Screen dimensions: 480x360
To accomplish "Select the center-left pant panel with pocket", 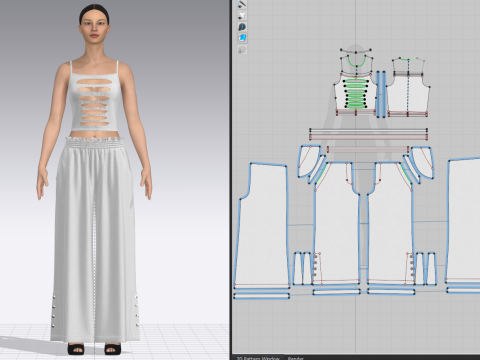I will click(x=337, y=223).
